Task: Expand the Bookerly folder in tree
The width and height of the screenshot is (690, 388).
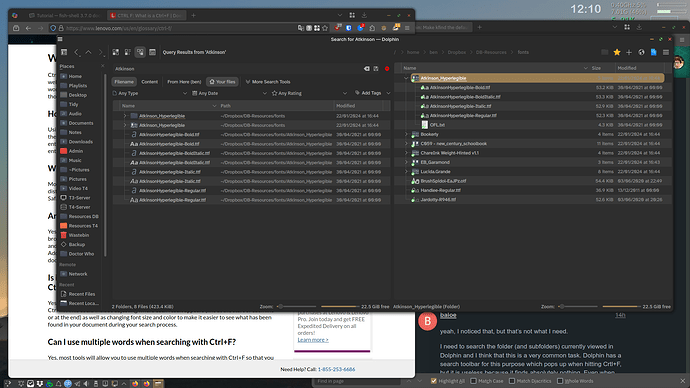Action: coord(406,134)
